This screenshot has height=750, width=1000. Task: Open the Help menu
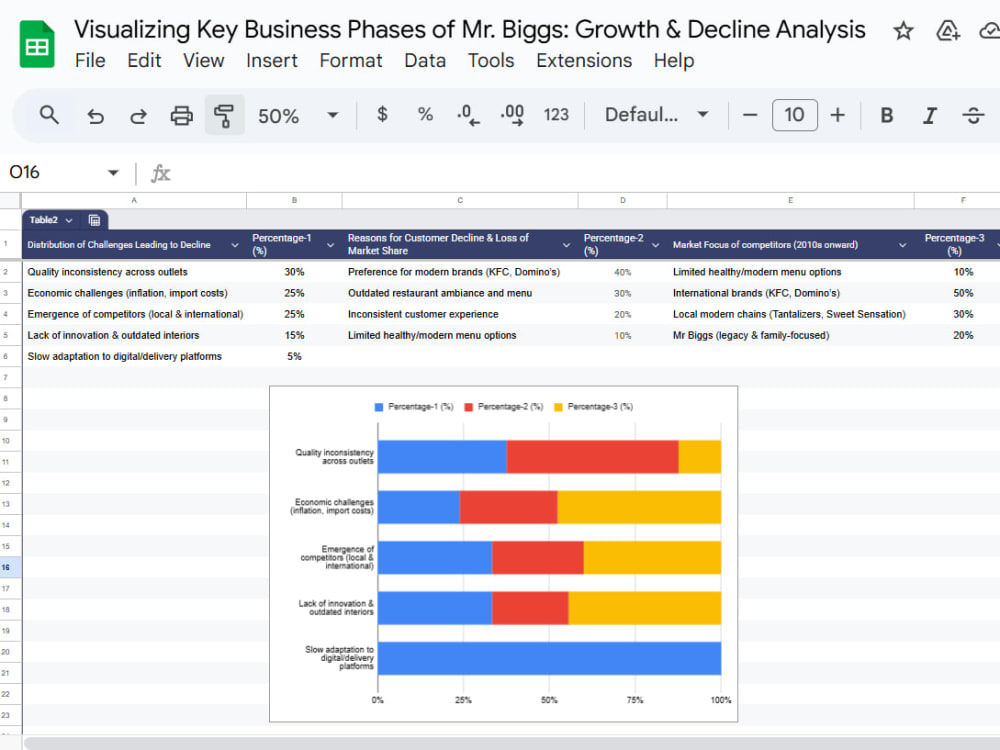pos(674,61)
